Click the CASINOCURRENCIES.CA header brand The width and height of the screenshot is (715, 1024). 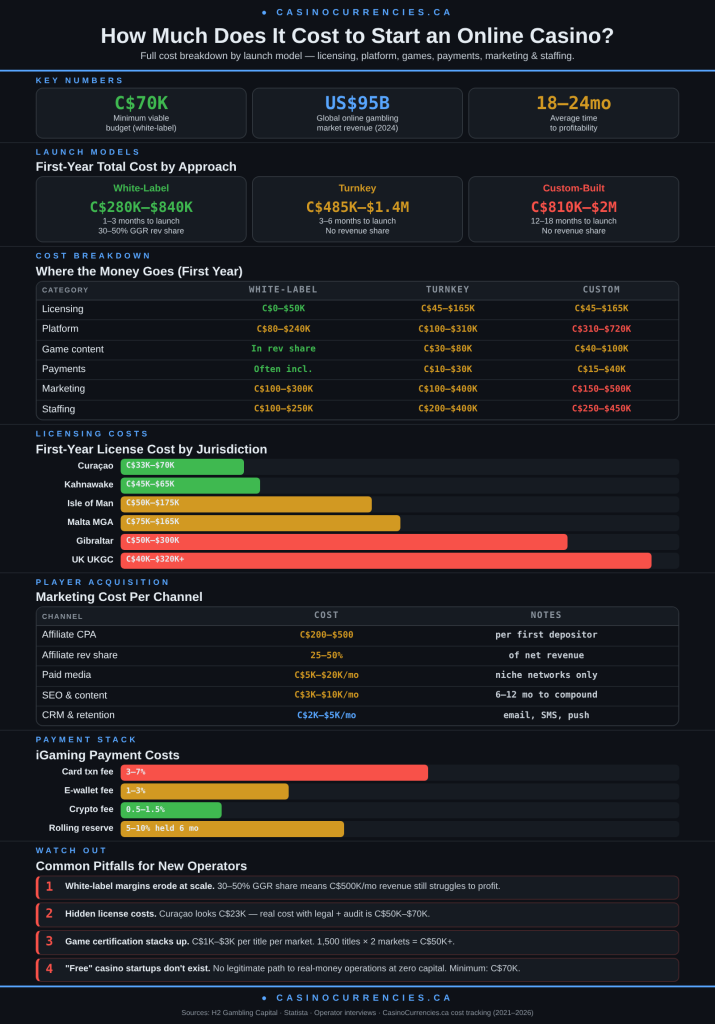click(x=357, y=12)
